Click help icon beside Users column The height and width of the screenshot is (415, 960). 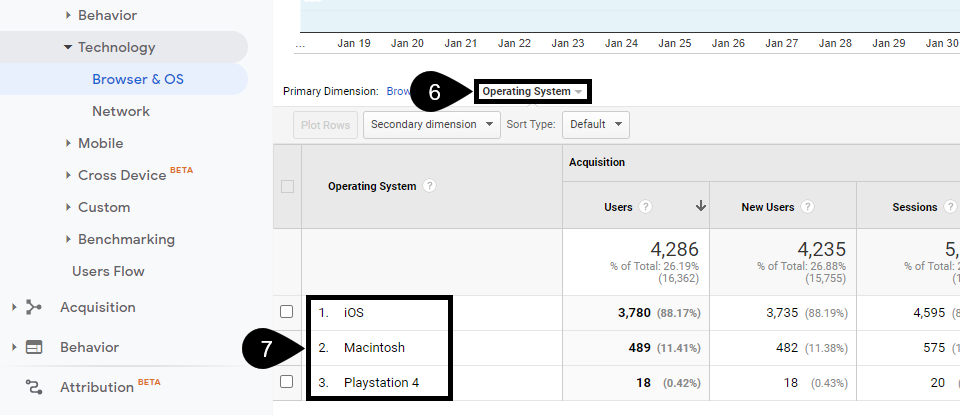pos(645,207)
